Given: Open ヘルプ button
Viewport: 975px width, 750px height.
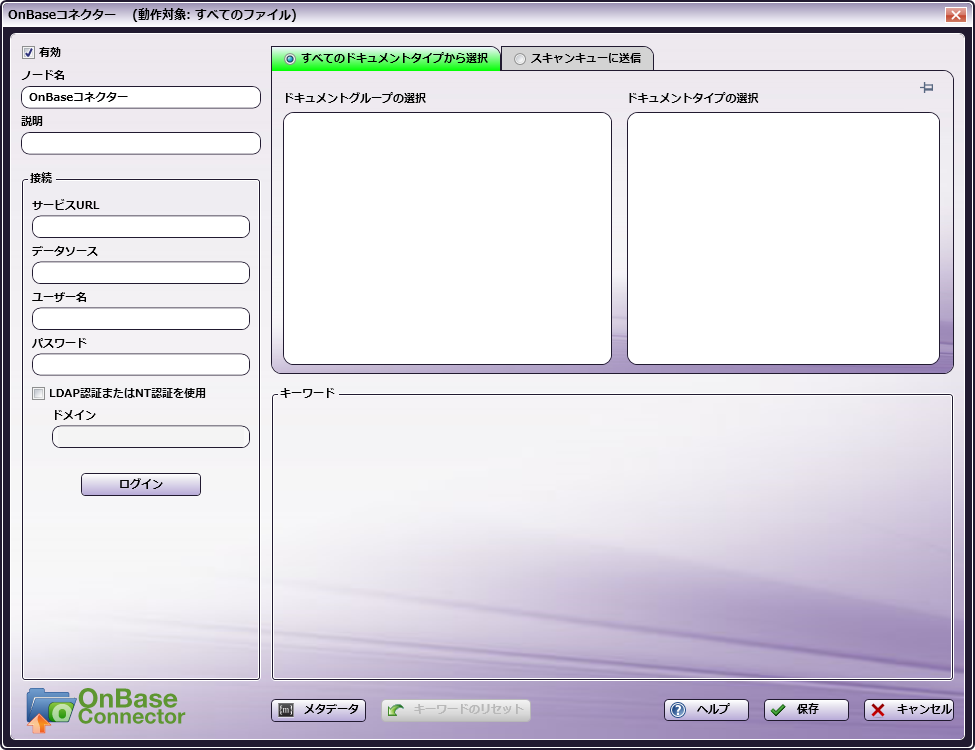Looking at the screenshot, I should [x=706, y=710].
